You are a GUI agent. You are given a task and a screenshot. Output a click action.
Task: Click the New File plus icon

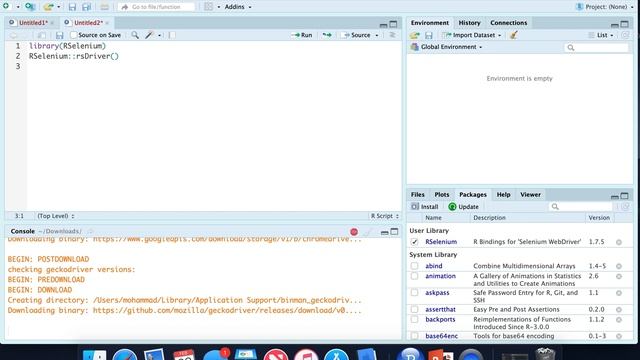point(6,6)
